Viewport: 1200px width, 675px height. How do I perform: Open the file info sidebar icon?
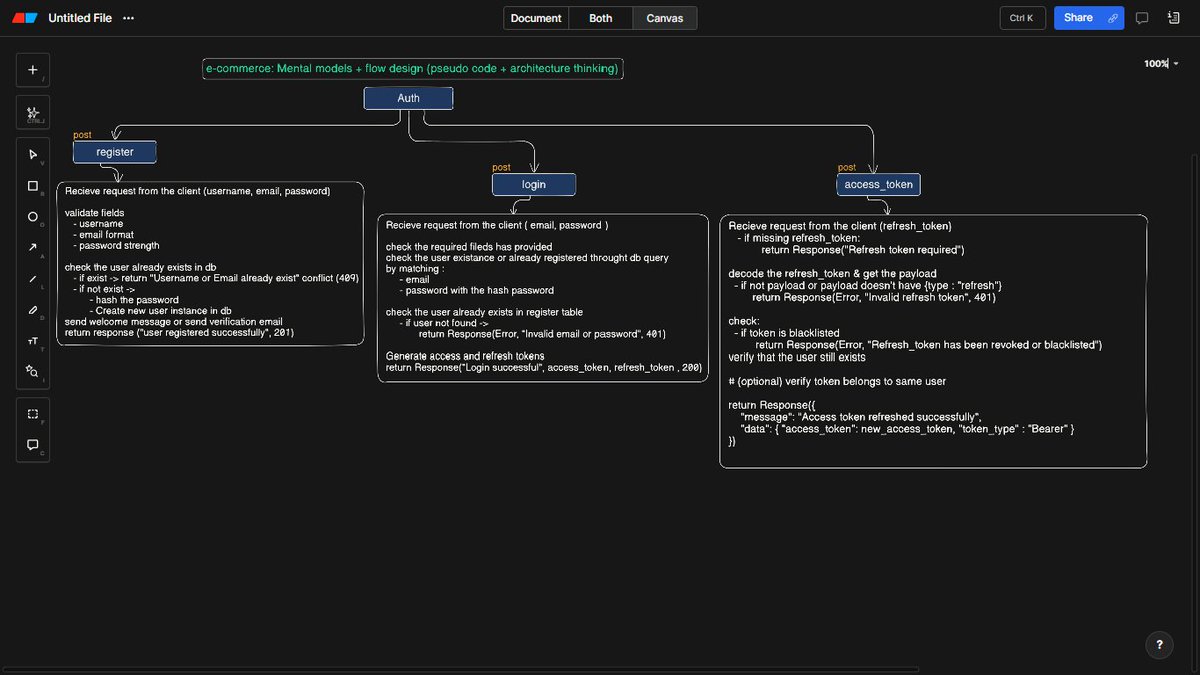point(1172,18)
